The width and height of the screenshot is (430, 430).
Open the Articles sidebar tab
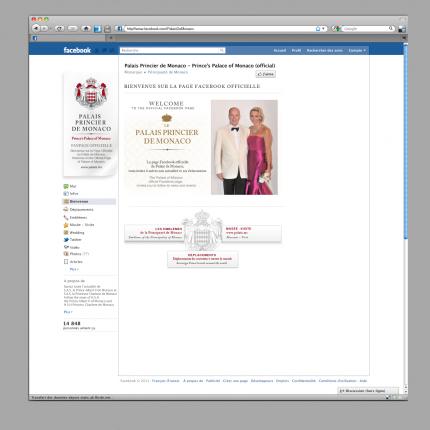pos(76,262)
